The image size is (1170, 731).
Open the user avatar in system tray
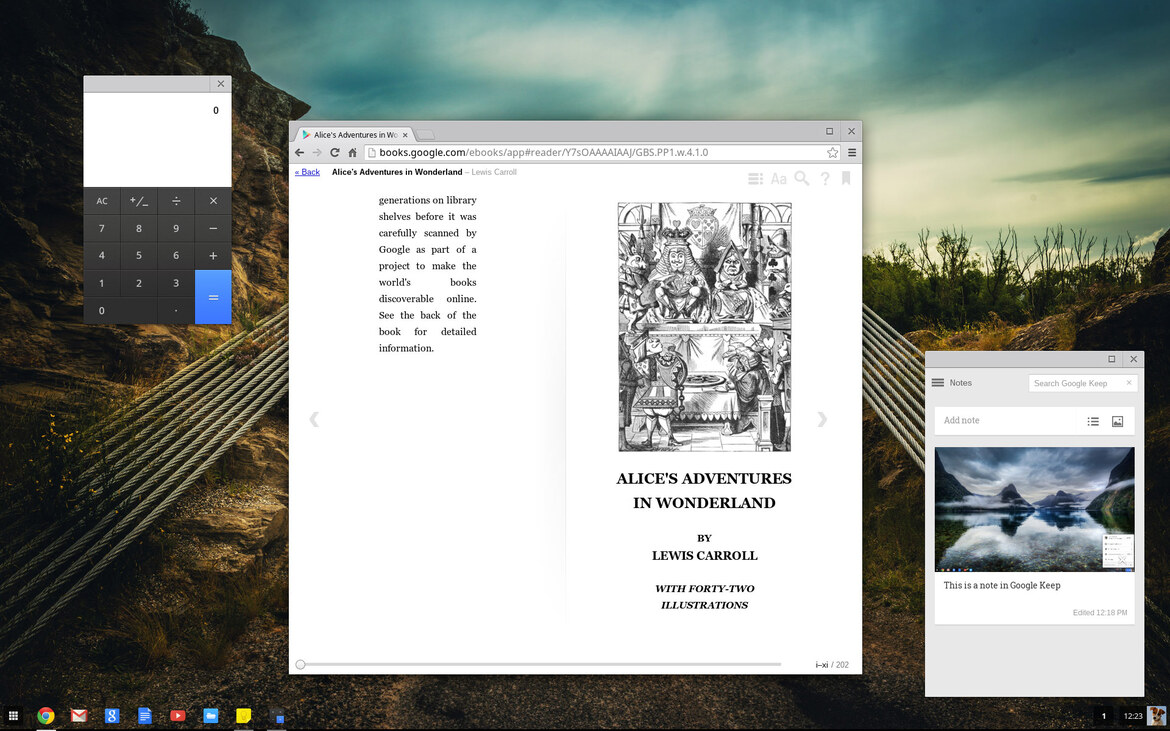(x=1157, y=715)
